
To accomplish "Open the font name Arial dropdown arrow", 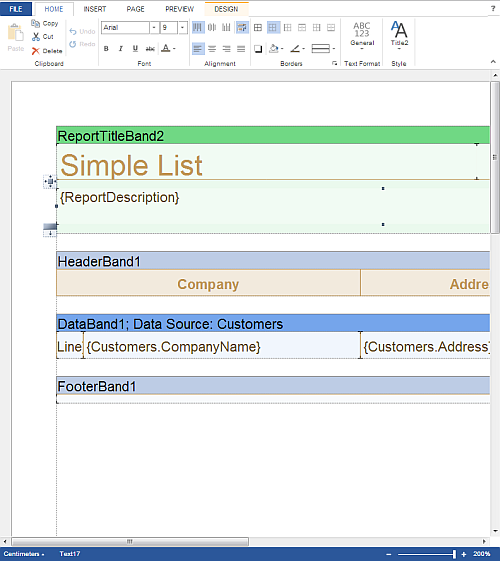I will [154, 28].
